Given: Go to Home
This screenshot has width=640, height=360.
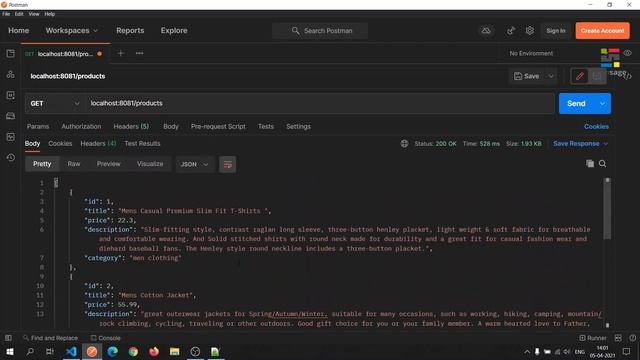Looking at the screenshot, I should [x=19, y=31].
